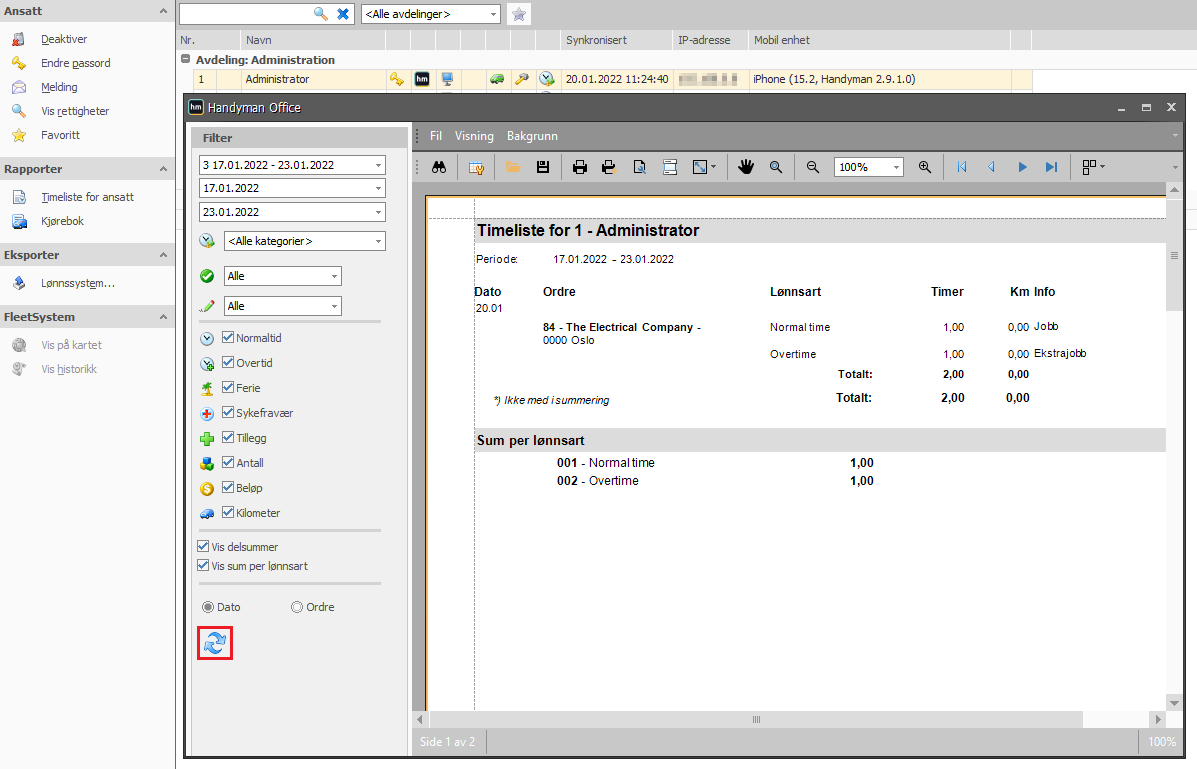Open the Alle kategorier dropdown

coord(305,241)
